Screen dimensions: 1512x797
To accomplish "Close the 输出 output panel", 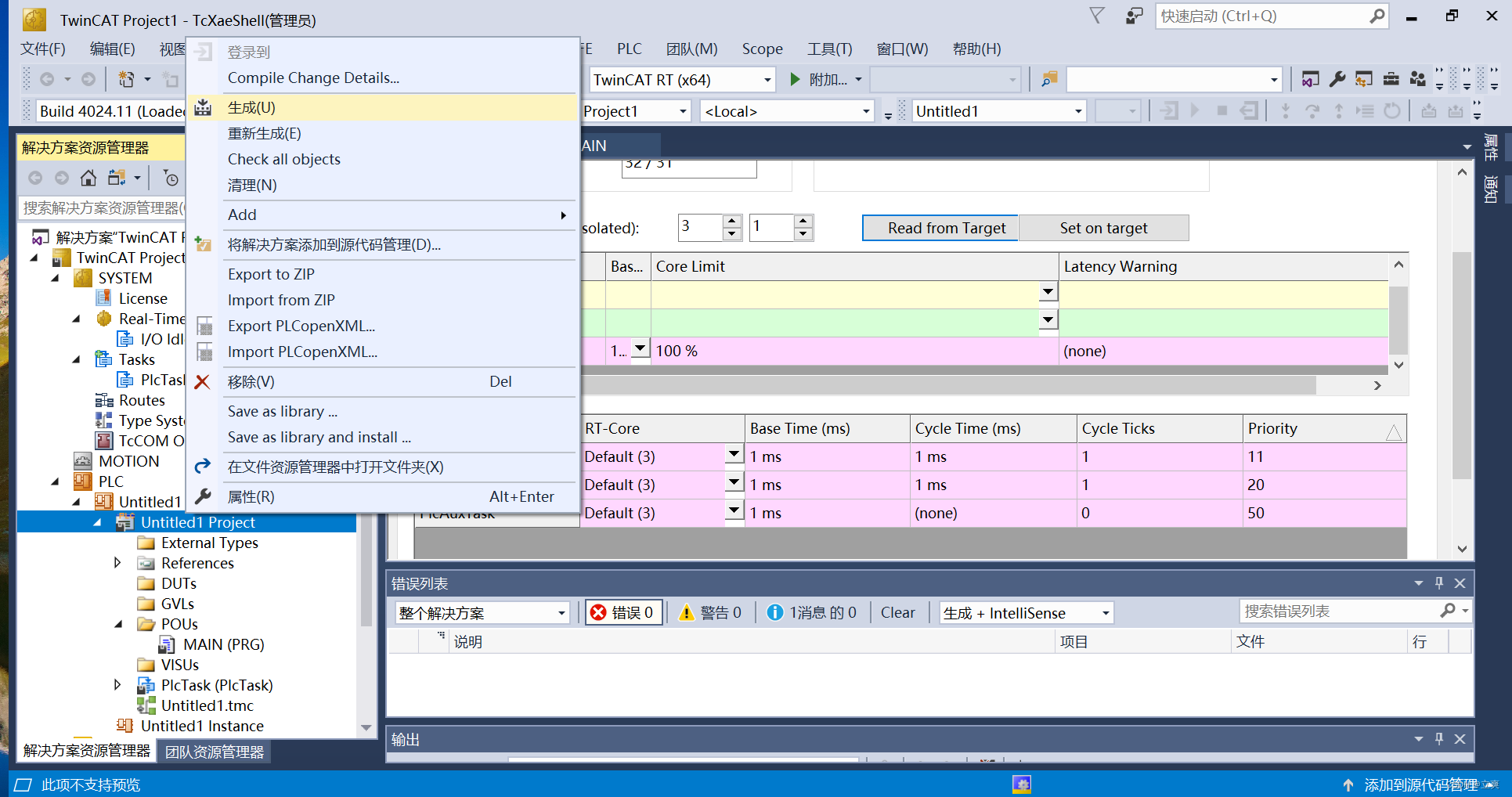I will pos(1460,739).
